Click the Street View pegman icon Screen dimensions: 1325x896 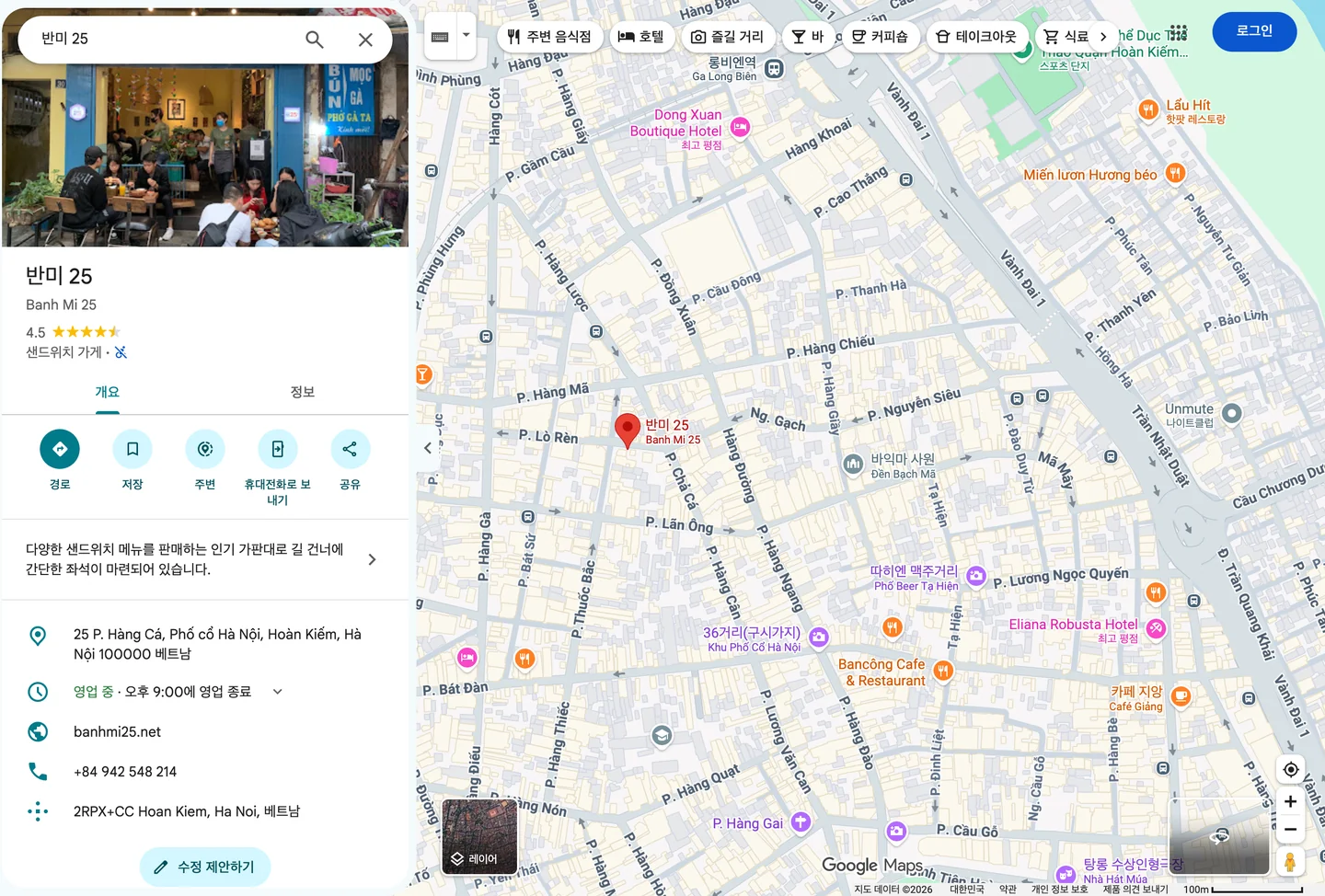pyautogui.click(x=1290, y=862)
